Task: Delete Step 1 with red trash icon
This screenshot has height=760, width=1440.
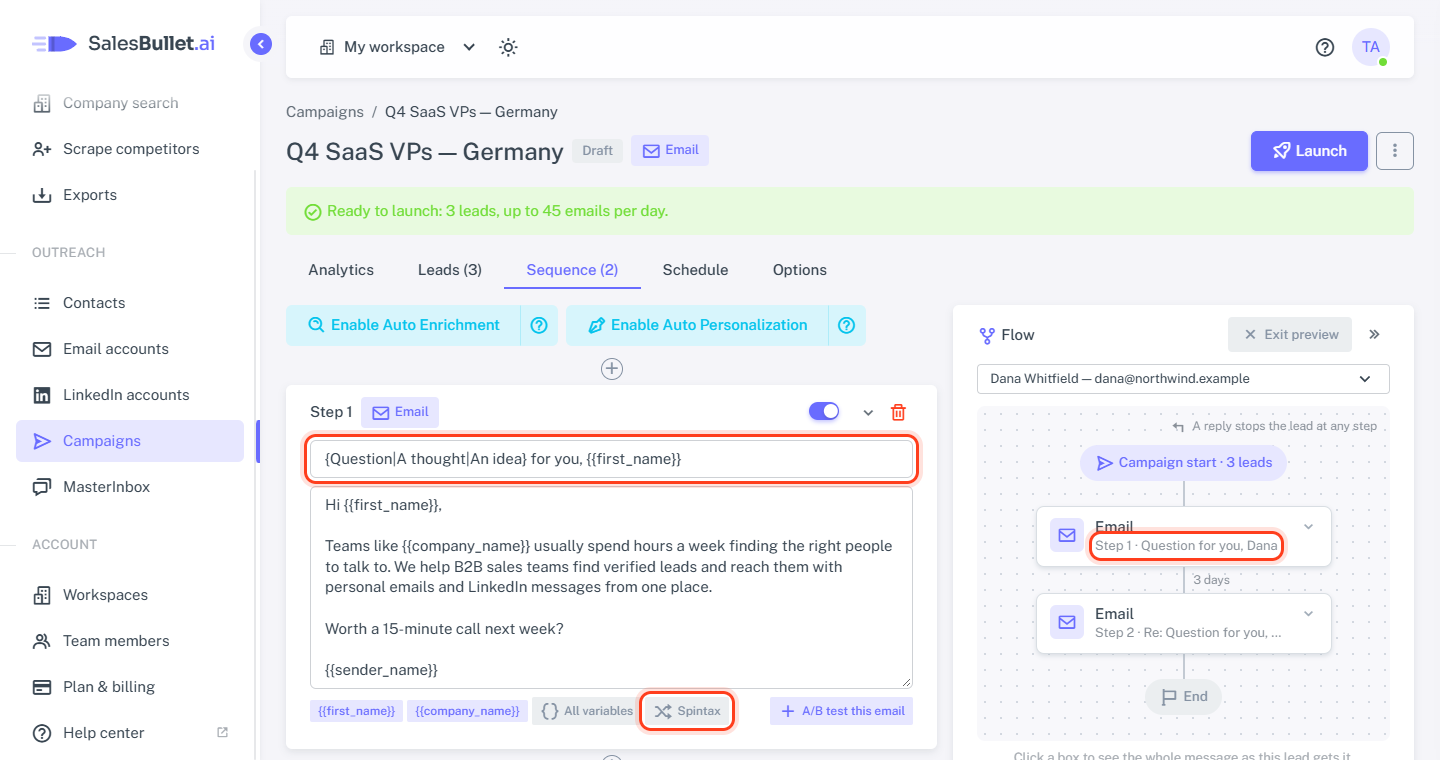Action: click(898, 412)
